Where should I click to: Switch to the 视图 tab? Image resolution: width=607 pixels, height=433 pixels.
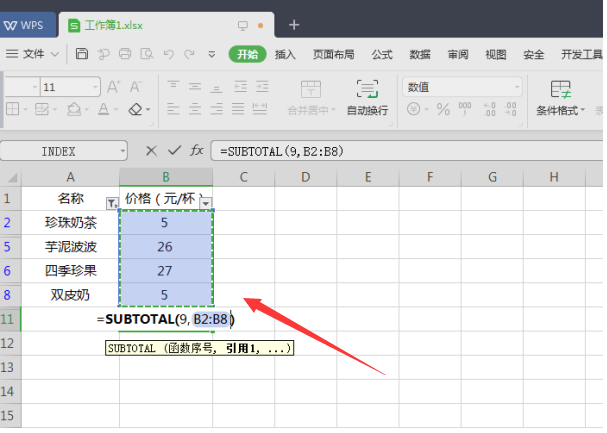coord(496,55)
